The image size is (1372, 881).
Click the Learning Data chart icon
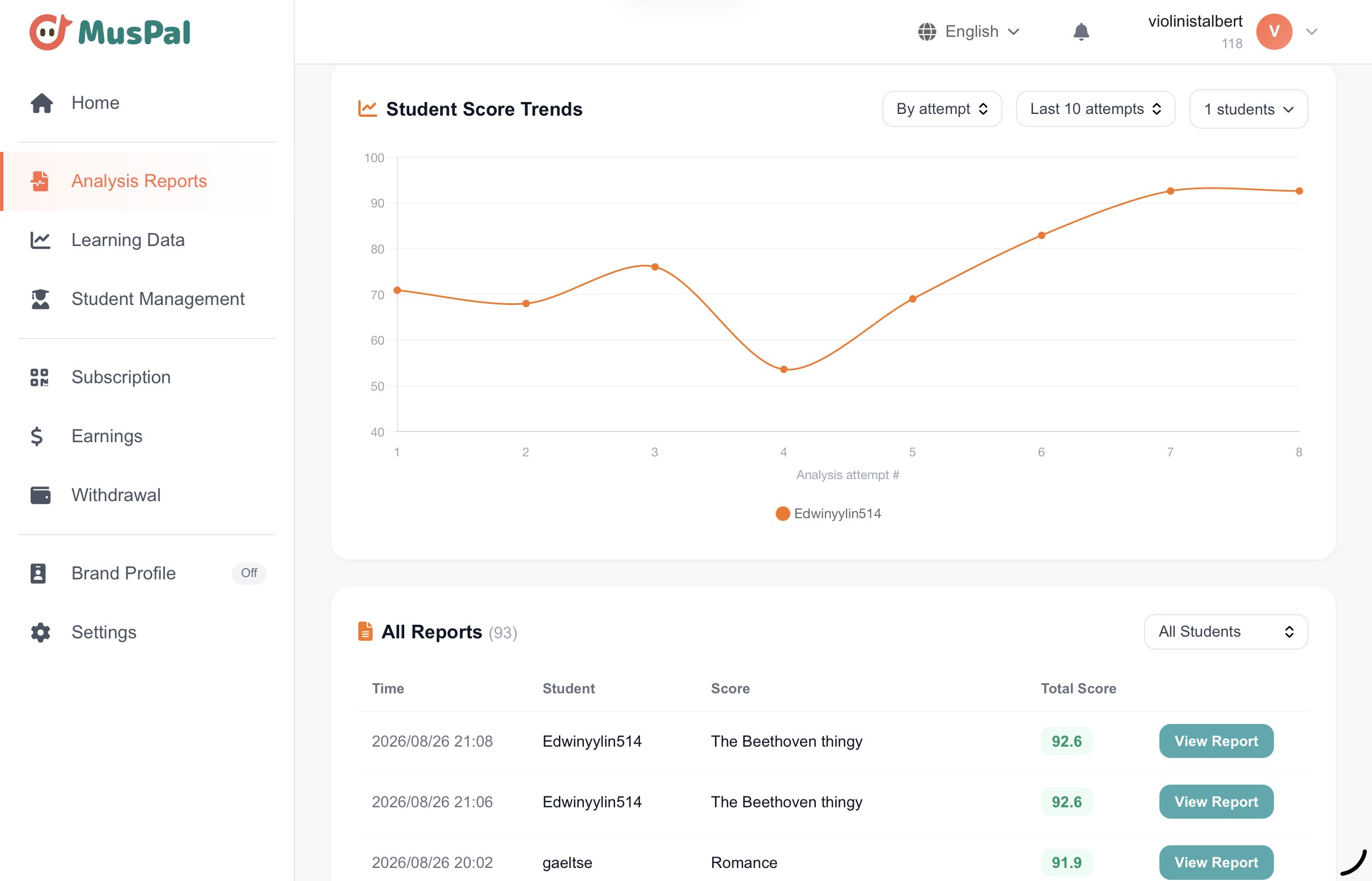[40, 240]
